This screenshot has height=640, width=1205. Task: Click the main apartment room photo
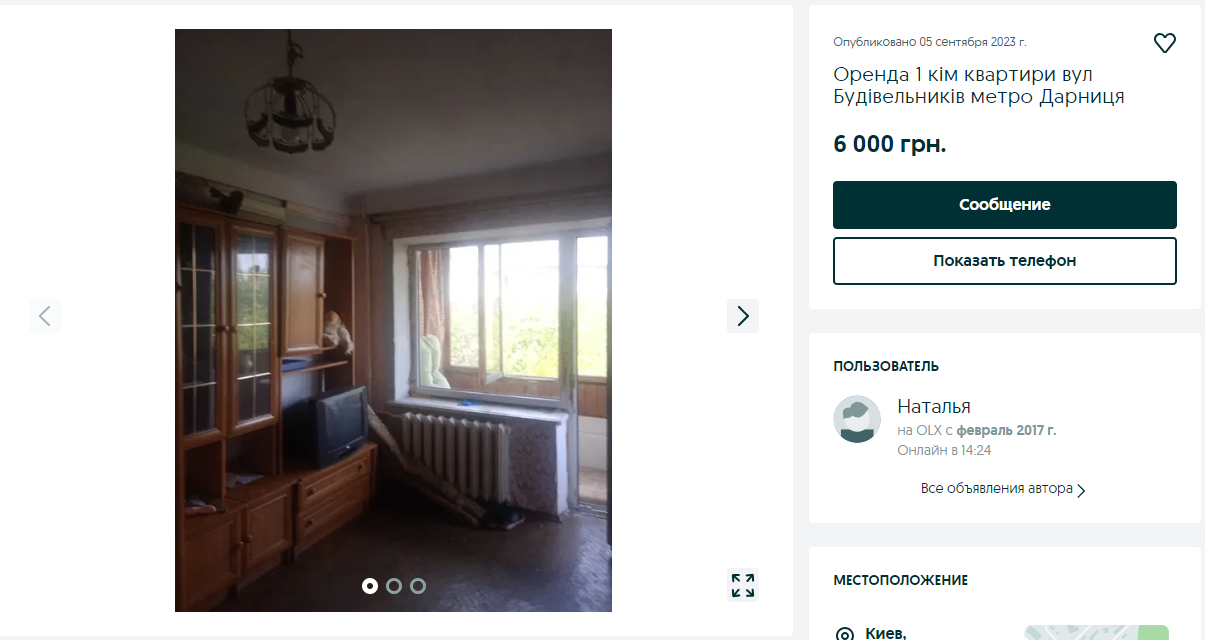coord(393,320)
